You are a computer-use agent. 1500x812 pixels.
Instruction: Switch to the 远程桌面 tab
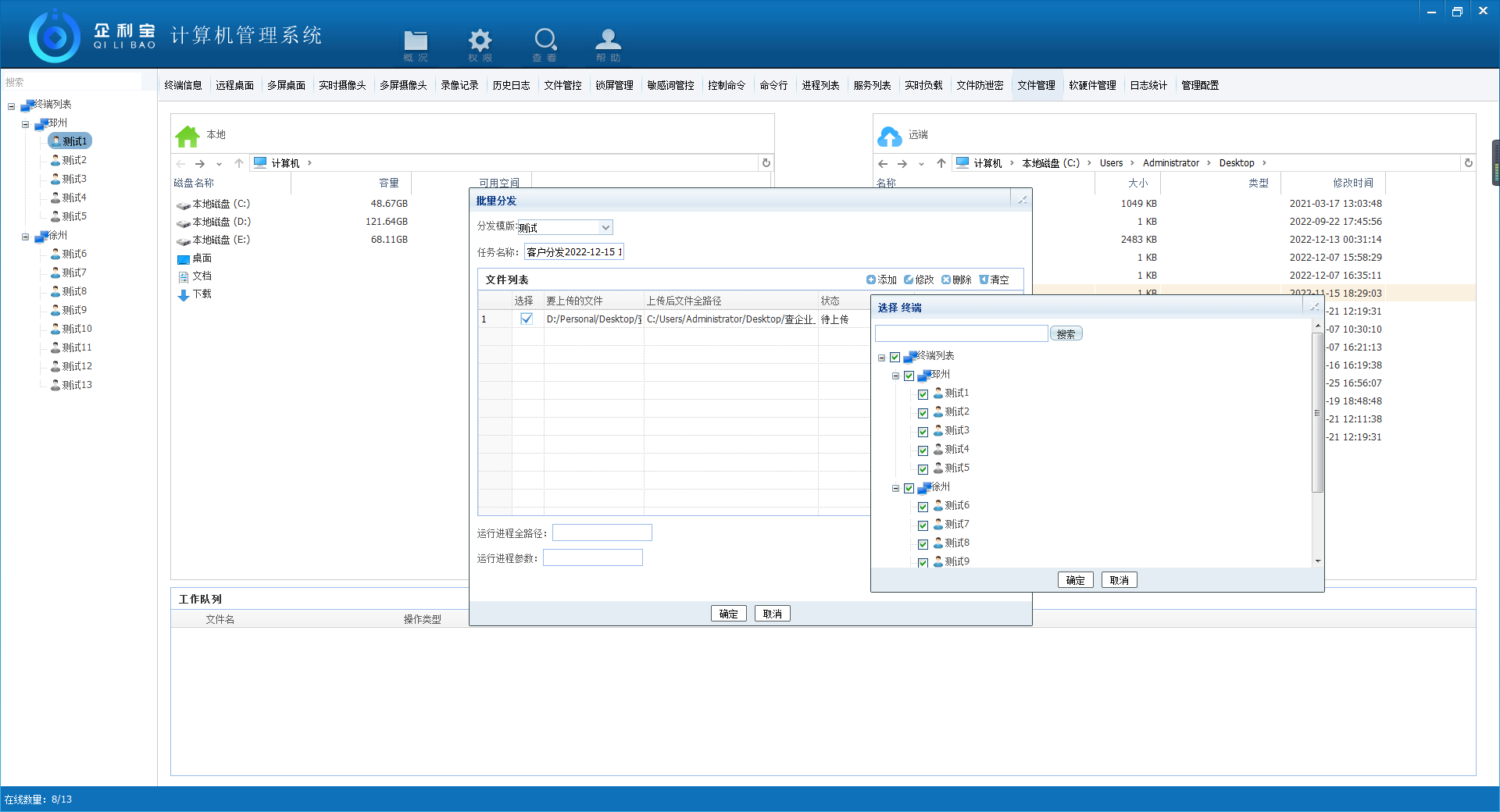(x=234, y=85)
